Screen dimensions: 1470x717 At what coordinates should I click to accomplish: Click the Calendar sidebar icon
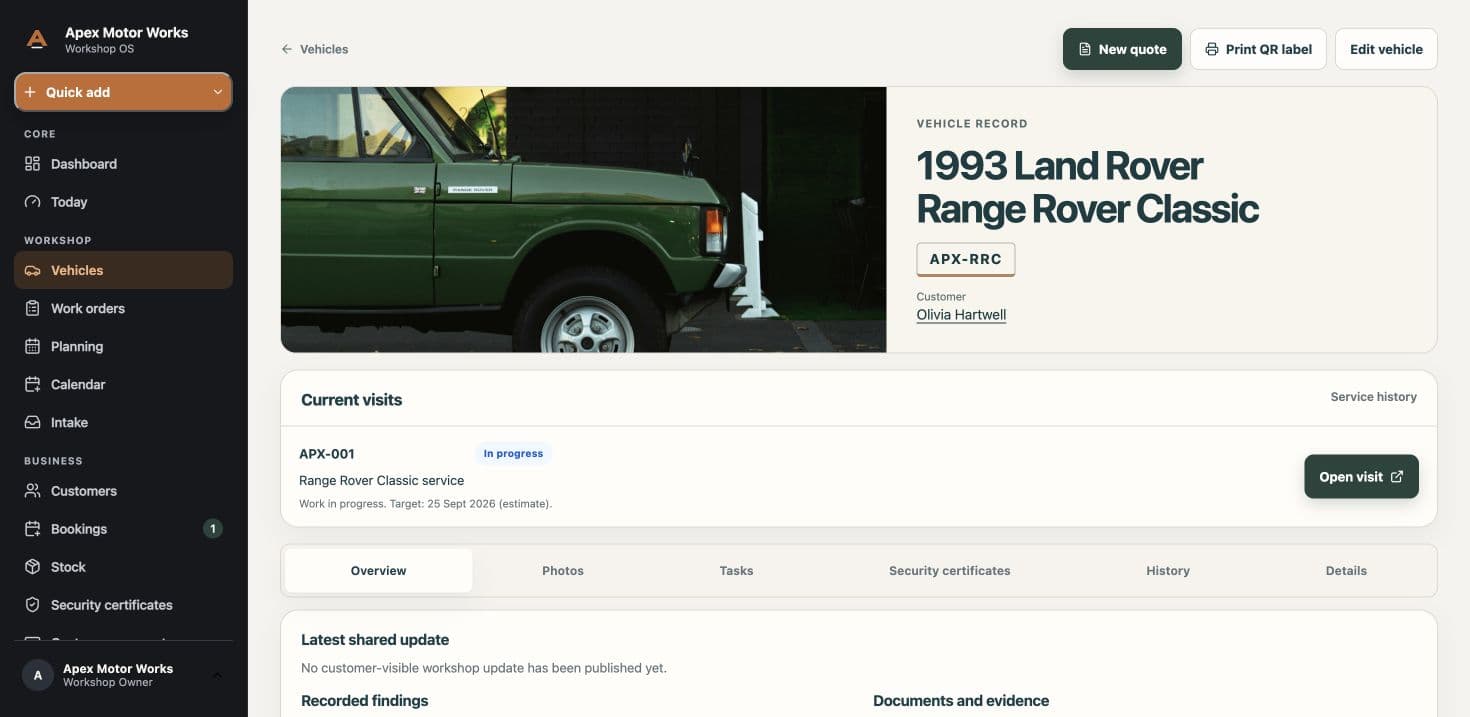[32, 384]
